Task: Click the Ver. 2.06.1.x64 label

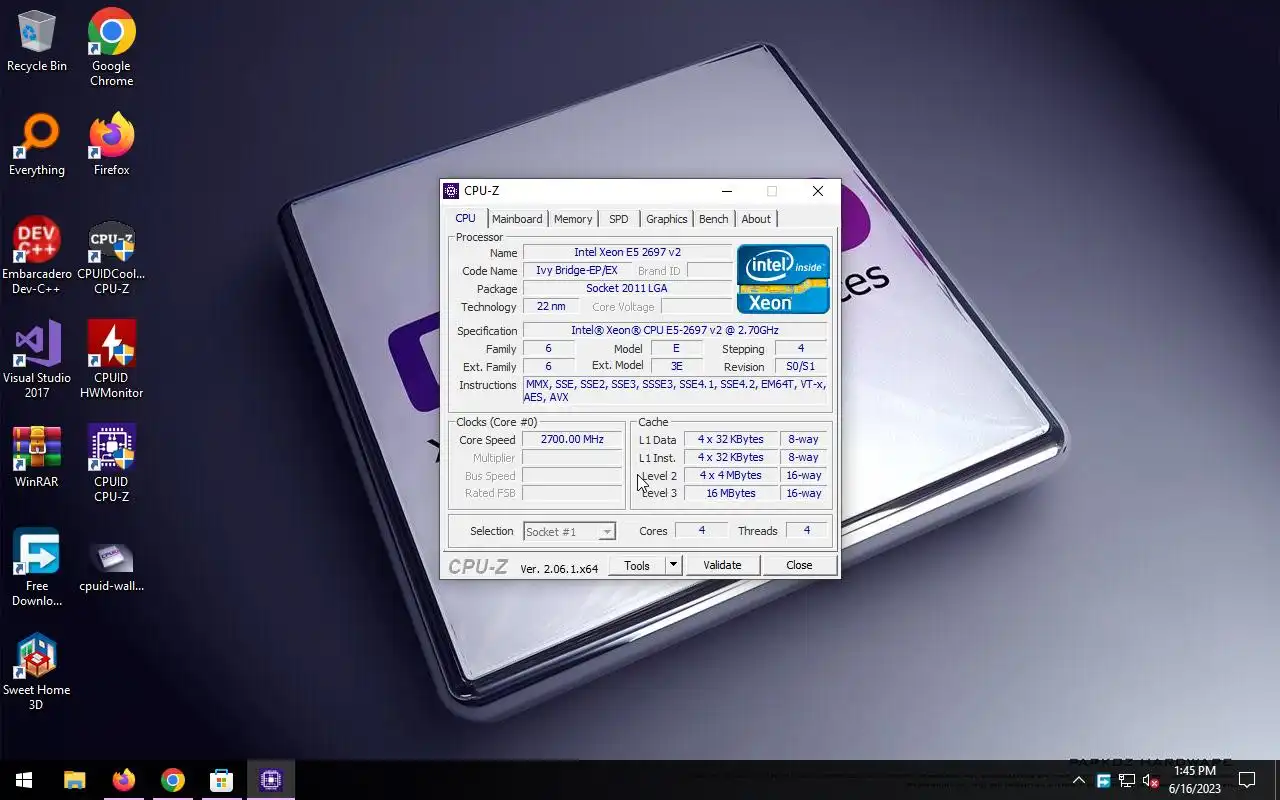Action: click(x=559, y=569)
